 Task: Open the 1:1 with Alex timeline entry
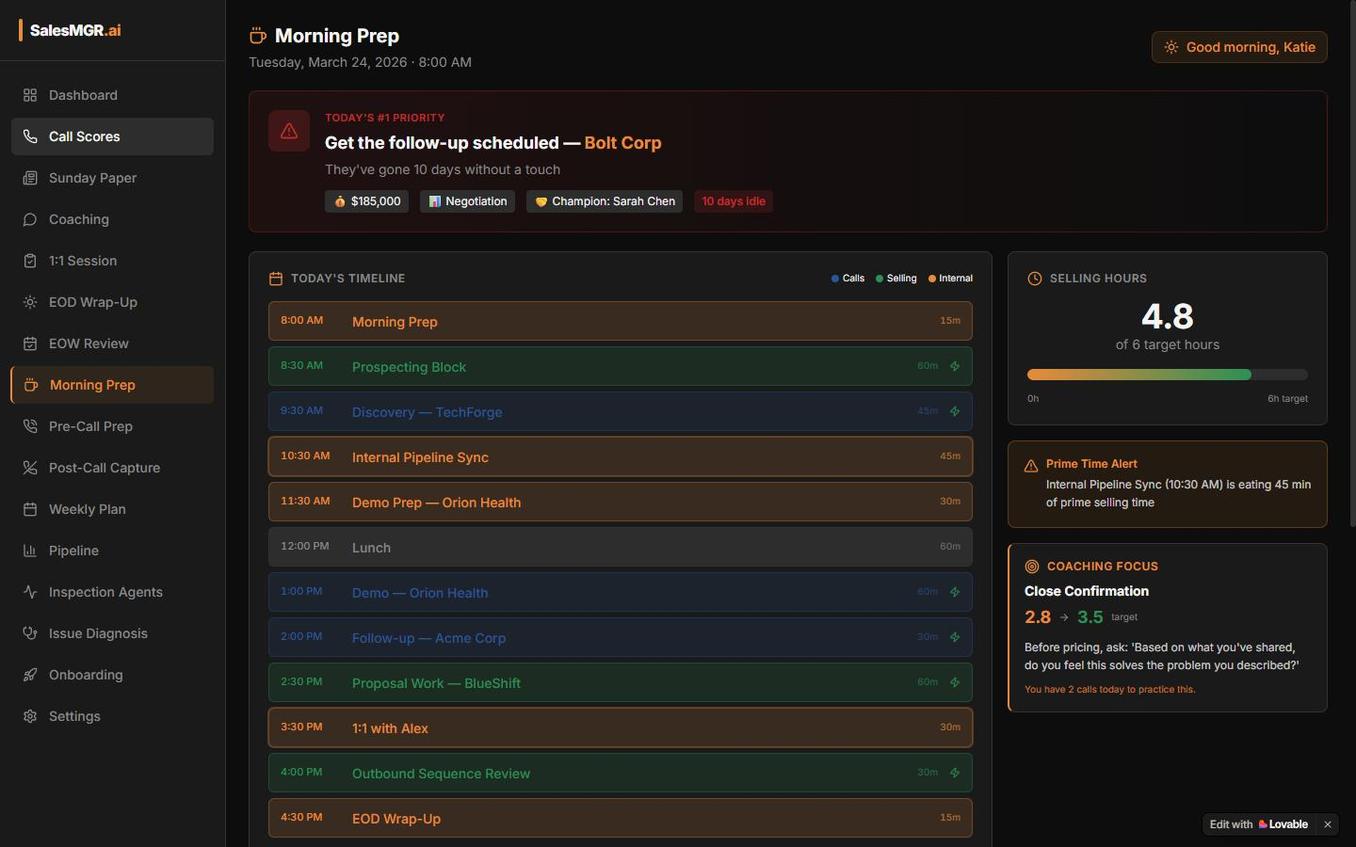coord(620,728)
